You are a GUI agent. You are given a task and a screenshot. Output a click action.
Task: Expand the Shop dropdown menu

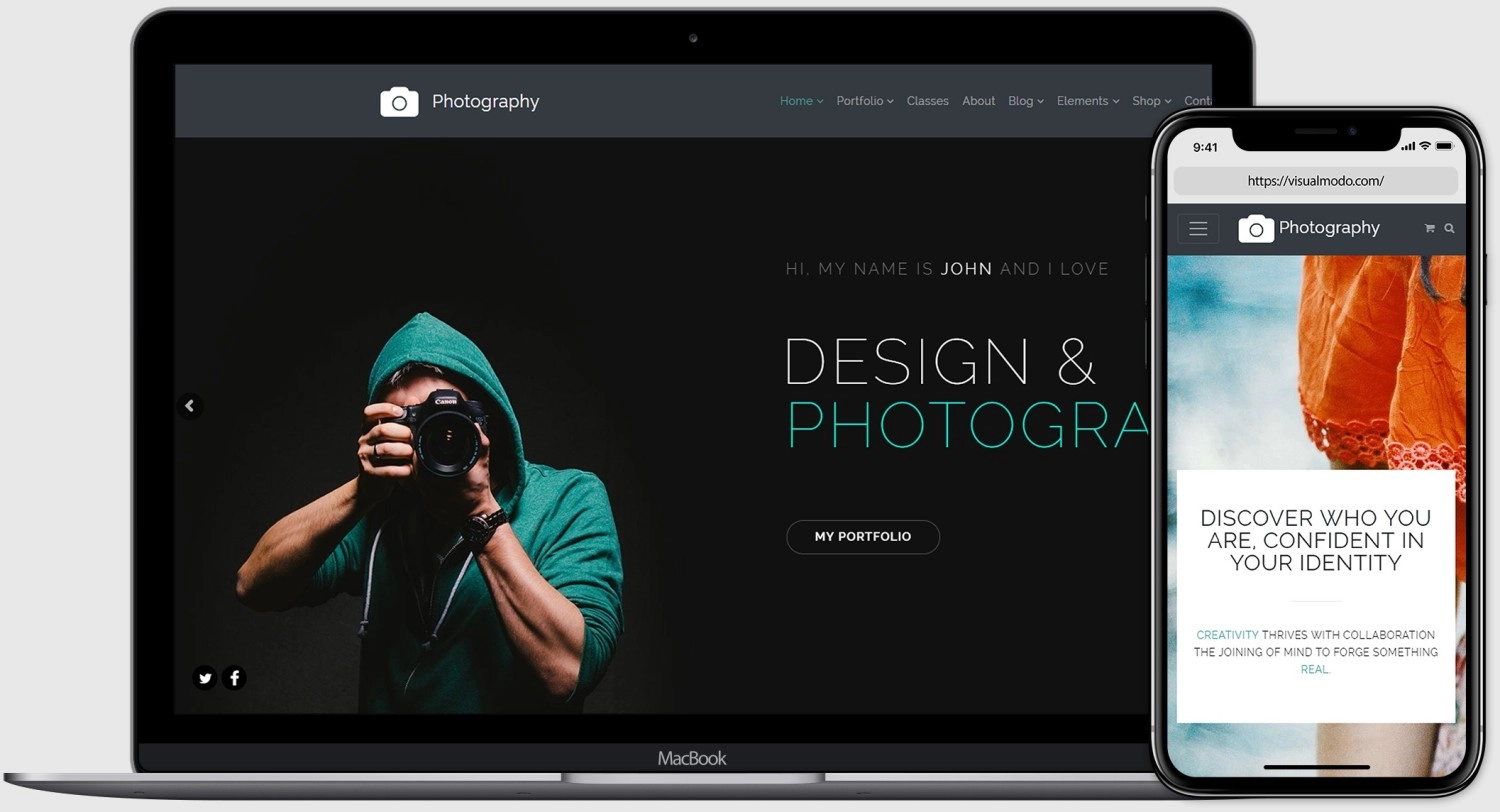(x=1151, y=101)
